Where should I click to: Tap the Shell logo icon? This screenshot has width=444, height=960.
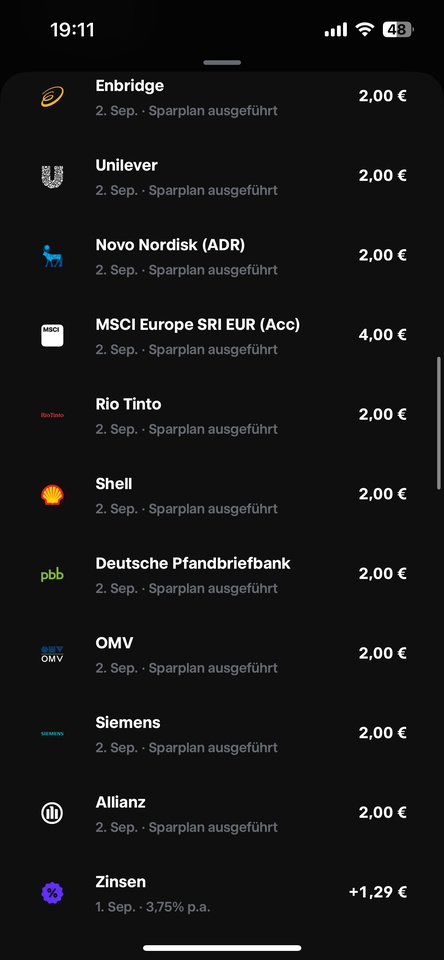52,495
